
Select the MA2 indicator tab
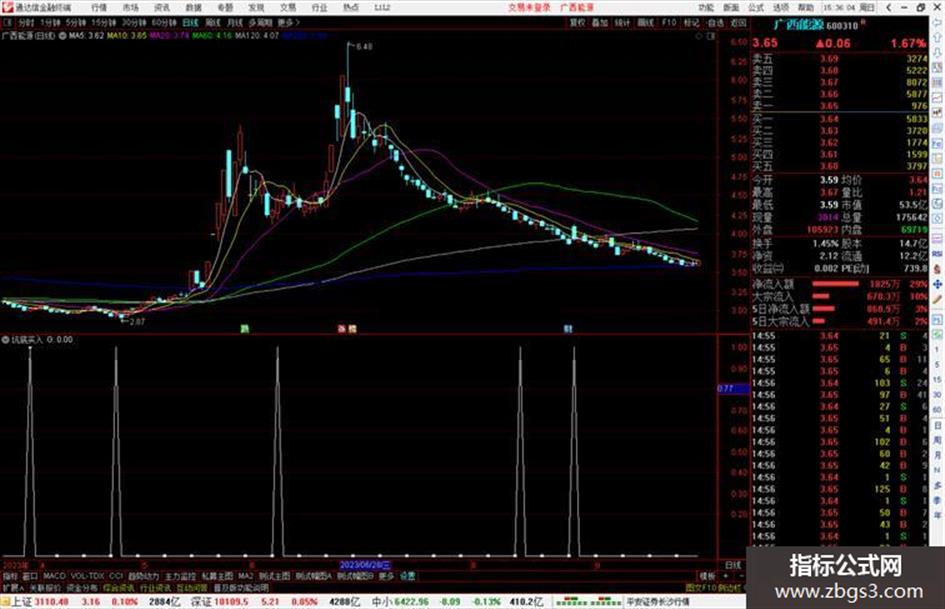(x=245, y=576)
